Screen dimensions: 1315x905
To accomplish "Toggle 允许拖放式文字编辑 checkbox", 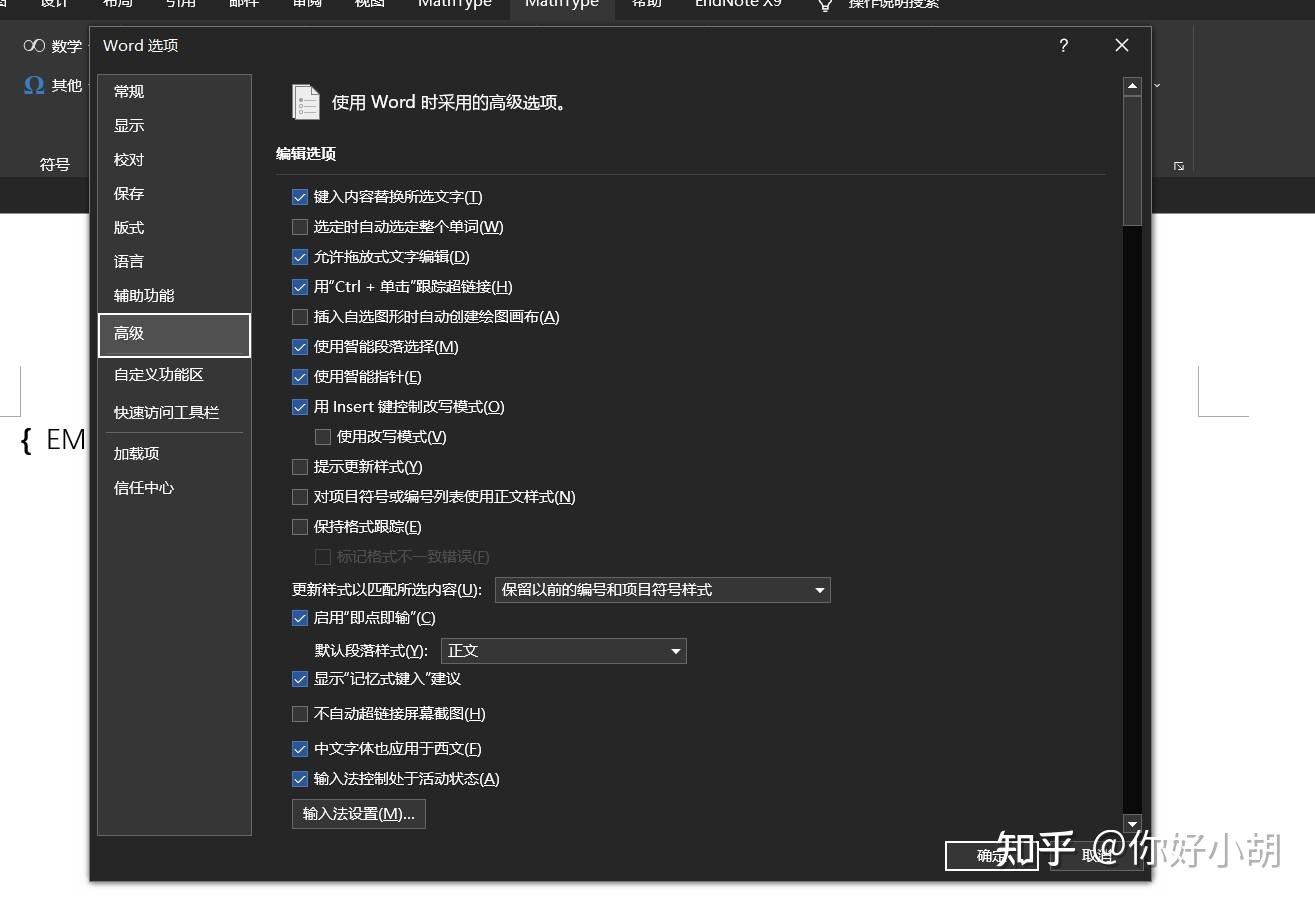I will point(300,257).
